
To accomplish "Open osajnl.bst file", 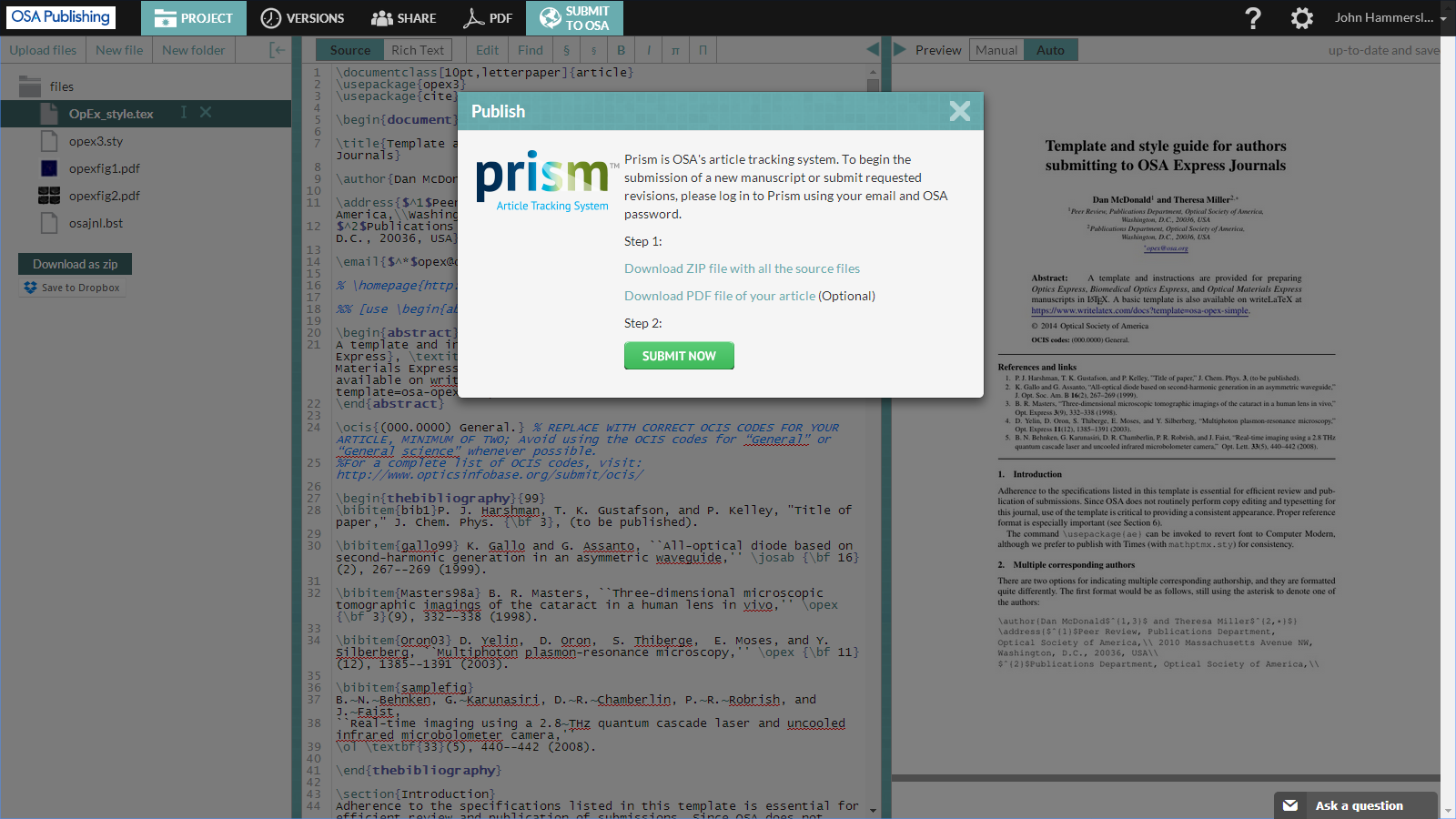I will point(96,223).
